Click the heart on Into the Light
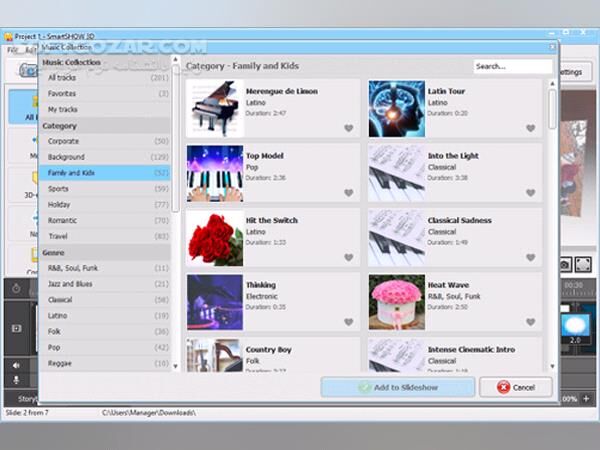 [531, 193]
